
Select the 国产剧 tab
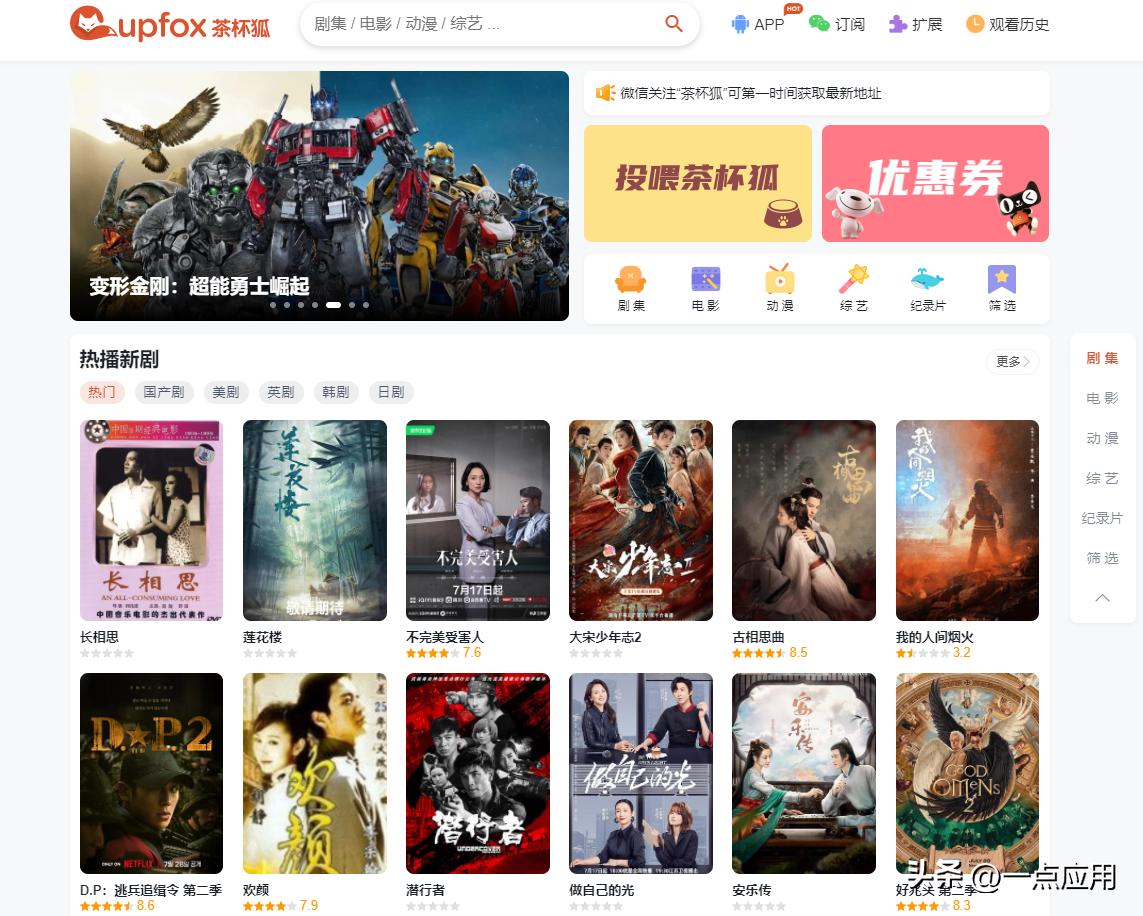[163, 392]
